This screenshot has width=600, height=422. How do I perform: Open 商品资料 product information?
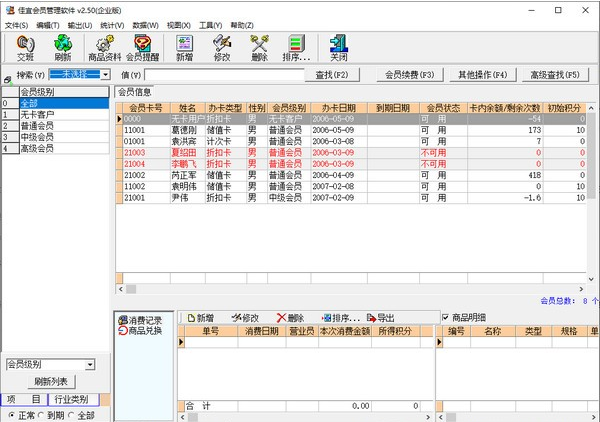coord(104,47)
